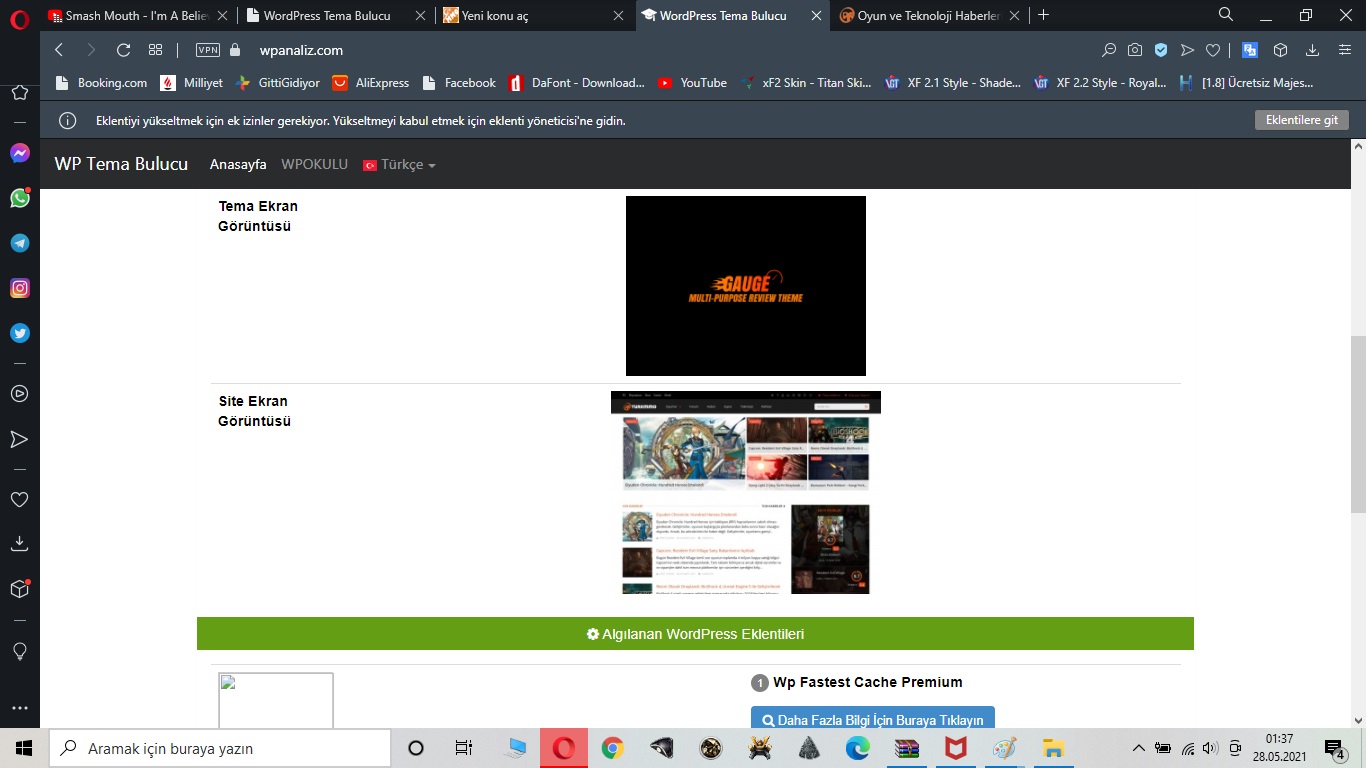Open Messenger from the Opera sidebar
The height and width of the screenshot is (768, 1366).
(x=19, y=153)
